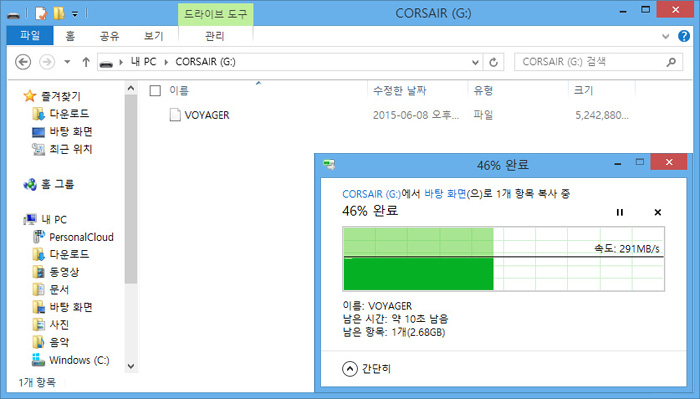
Task: Open 최근 위치 in favorites
Action: coord(71,149)
